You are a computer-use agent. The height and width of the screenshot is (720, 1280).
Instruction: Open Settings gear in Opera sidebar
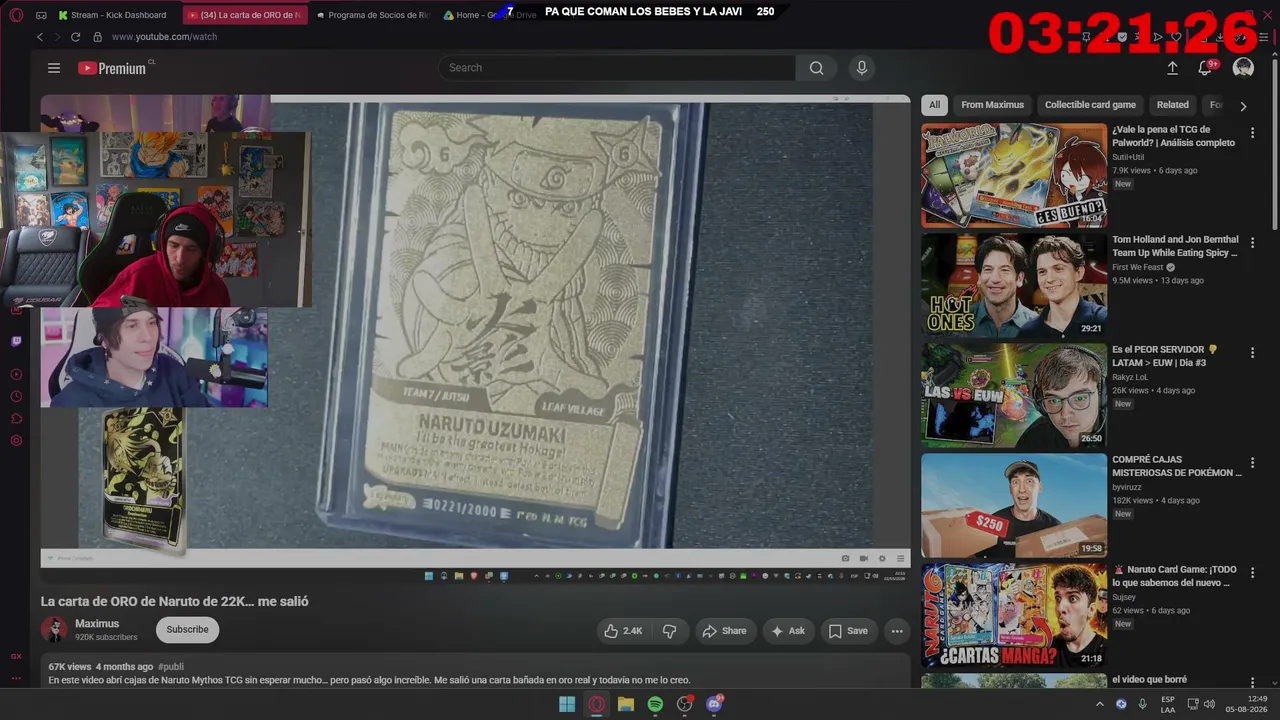(16, 440)
